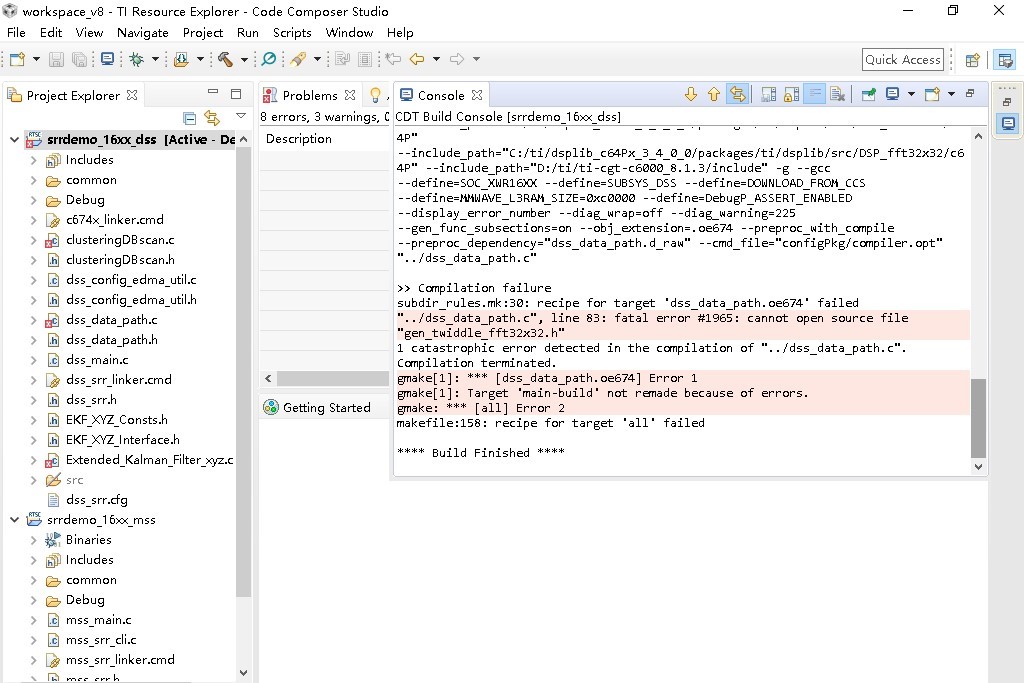The width and height of the screenshot is (1024, 683).
Task: Open the Project menu
Action: coord(202,33)
